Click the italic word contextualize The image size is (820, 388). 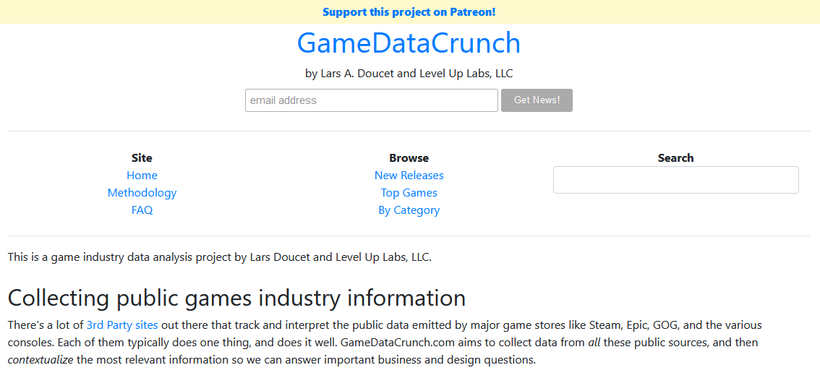(x=40, y=360)
